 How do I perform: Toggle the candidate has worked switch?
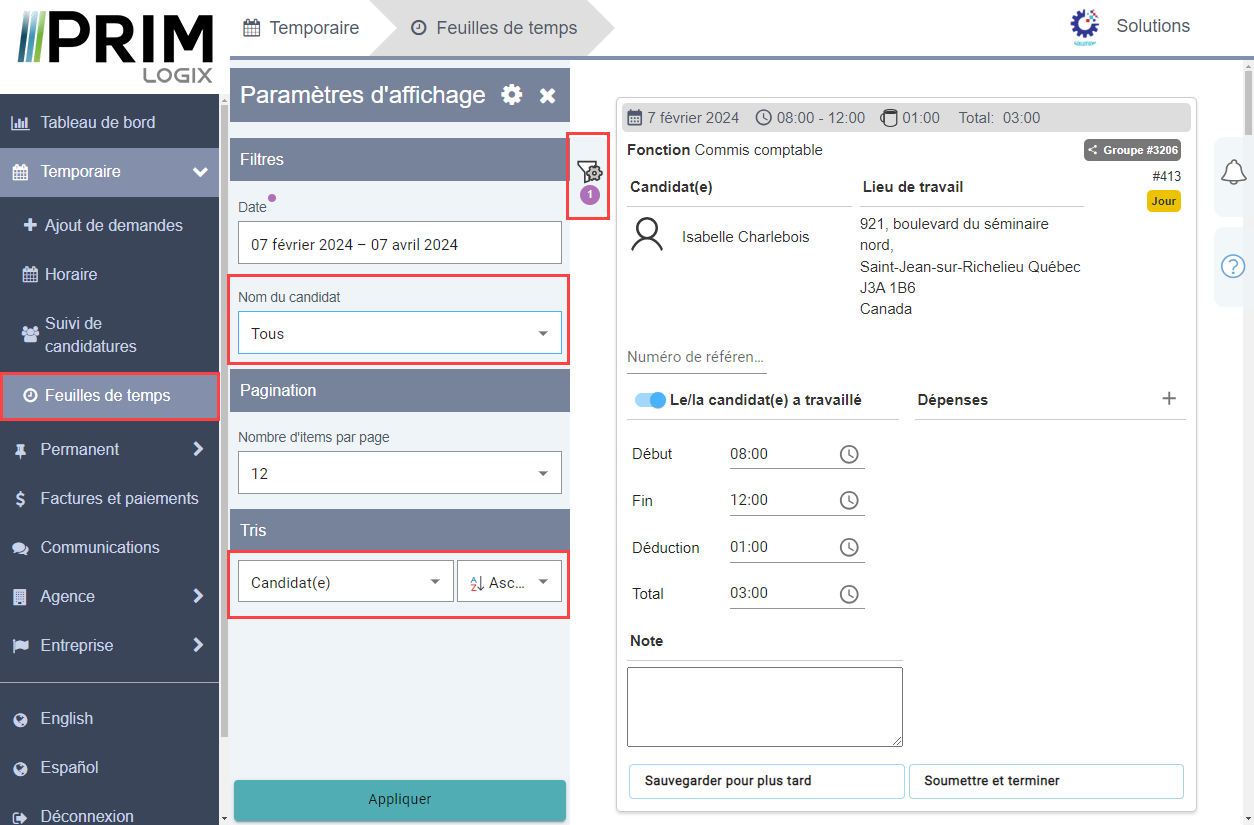(651, 400)
